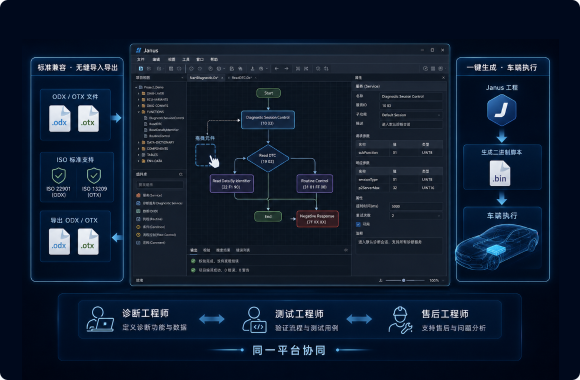Click the subFunction cell in request table
Viewport: 580px width, 380px height.
point(372,152)
